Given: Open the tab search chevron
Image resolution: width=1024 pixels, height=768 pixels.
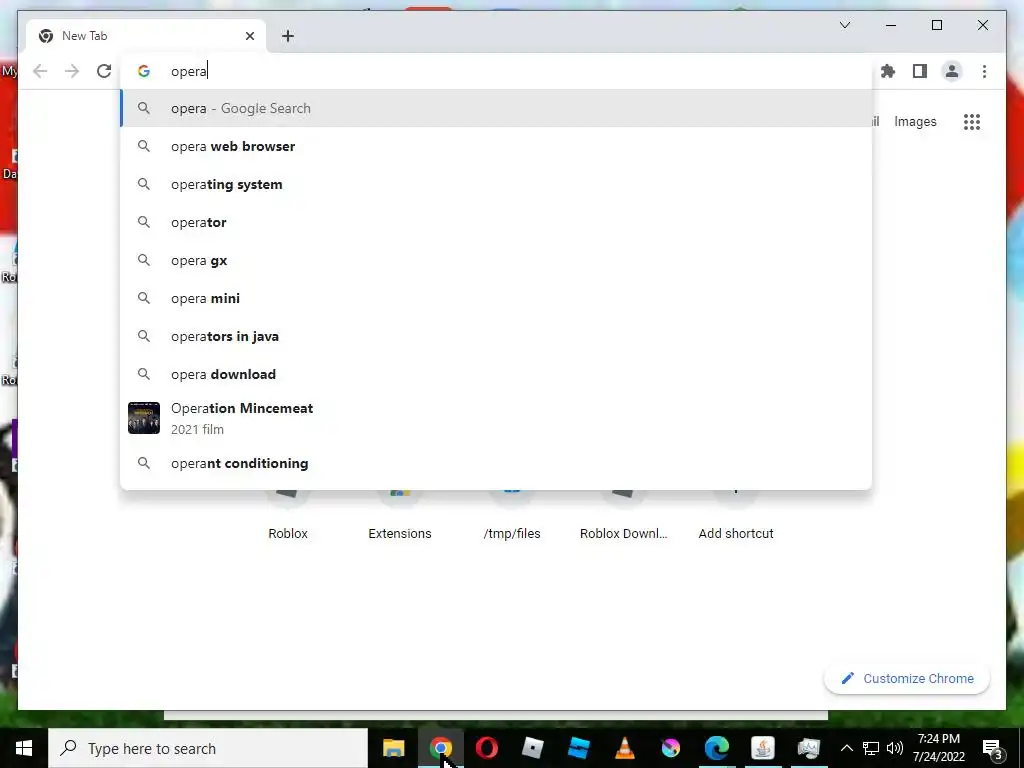Looking at the screenshot, I should point(844,25).
